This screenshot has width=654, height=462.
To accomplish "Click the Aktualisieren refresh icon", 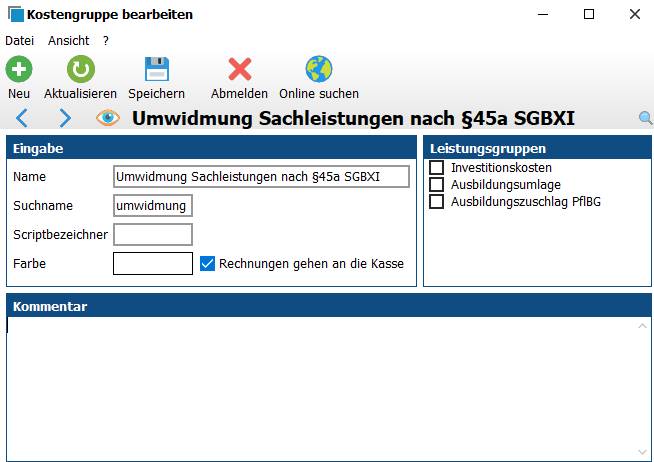I will point(80,69).
